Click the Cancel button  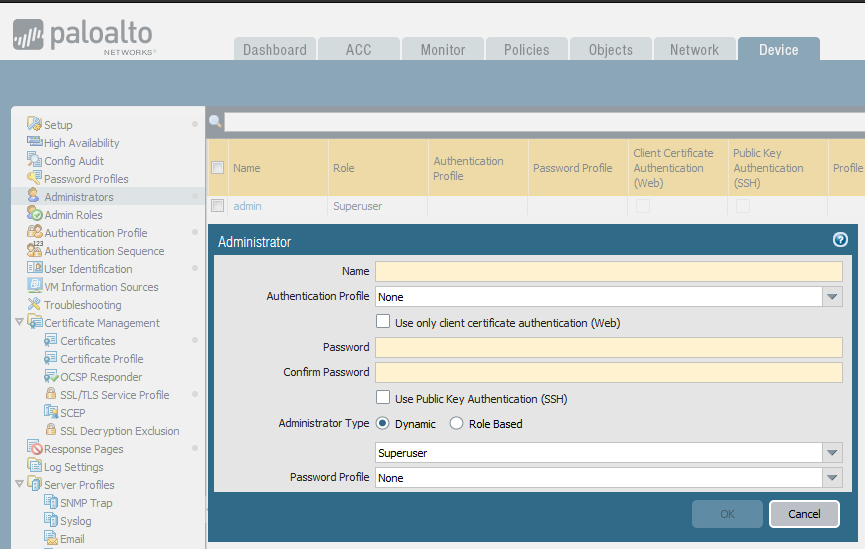coord(804,514)
